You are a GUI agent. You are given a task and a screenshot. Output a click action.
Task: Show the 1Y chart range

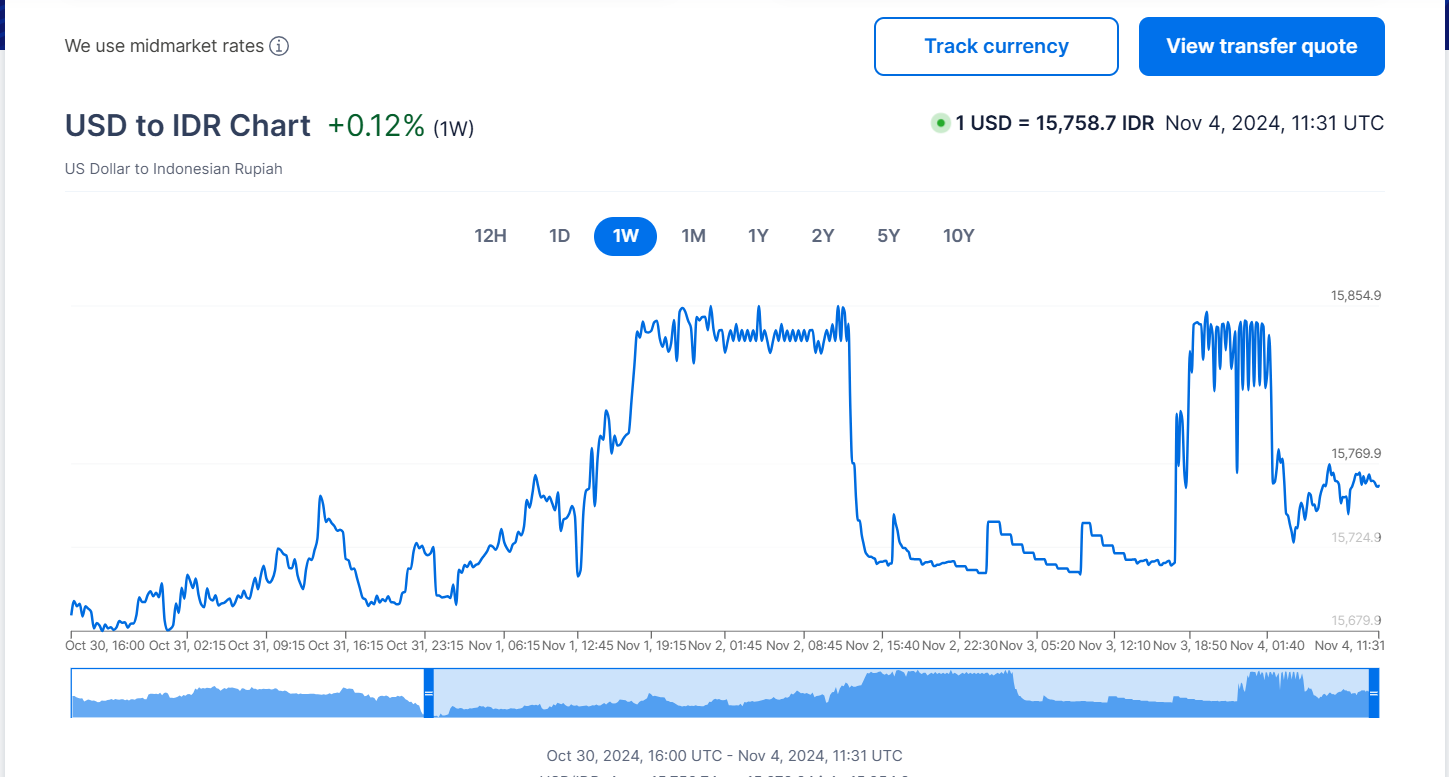758,236
